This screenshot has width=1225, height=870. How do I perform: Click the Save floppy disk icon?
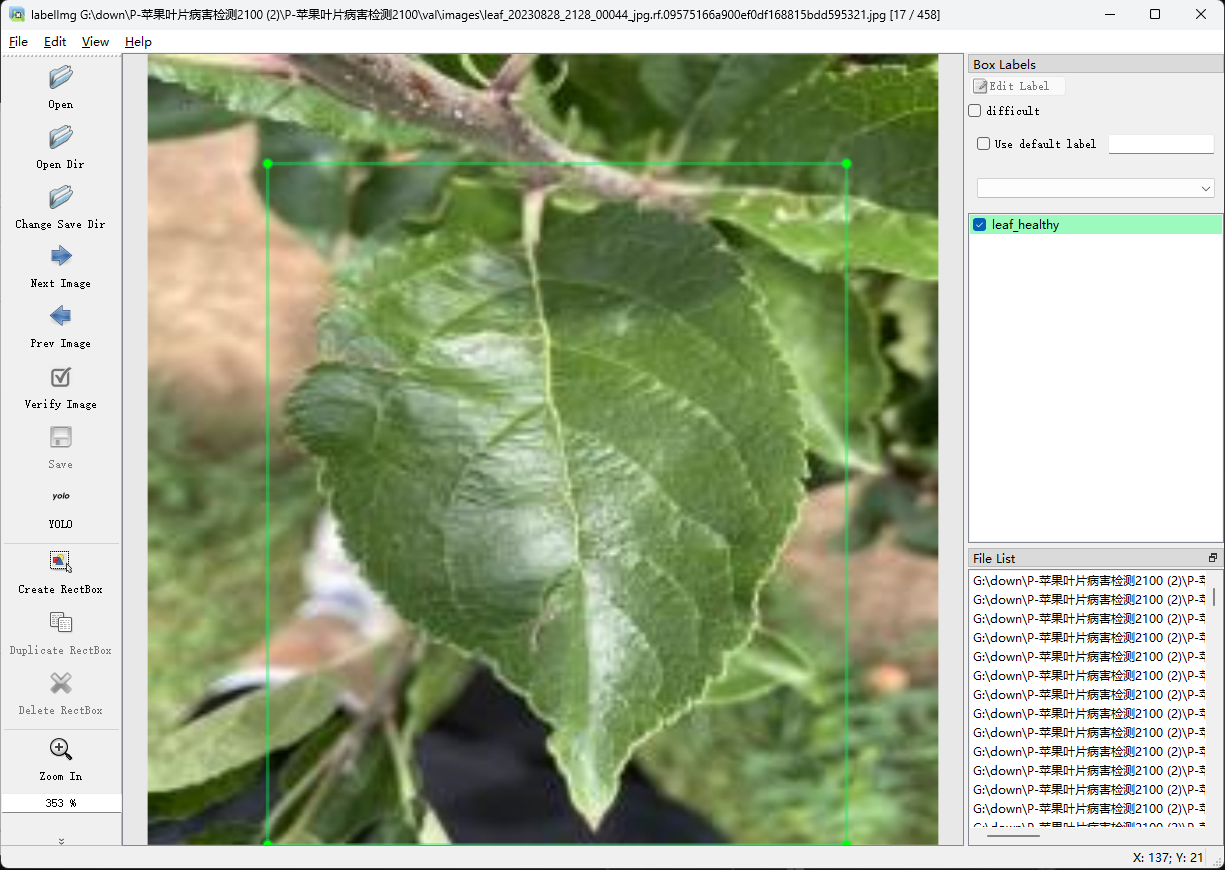[x=61, y=437]
